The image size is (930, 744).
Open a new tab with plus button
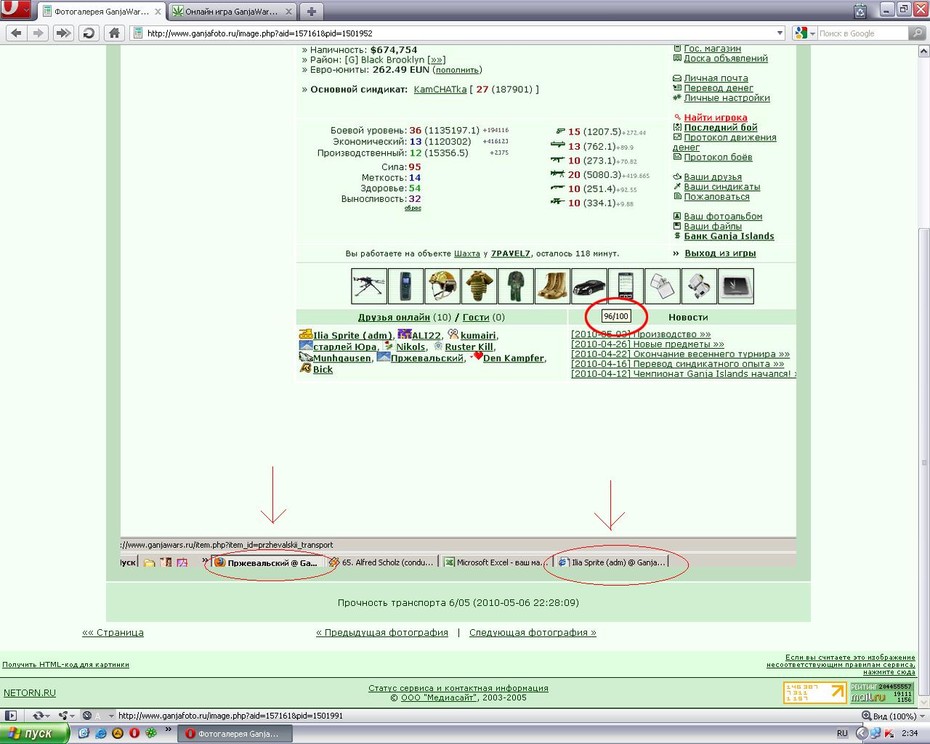(x=311, y=11)
